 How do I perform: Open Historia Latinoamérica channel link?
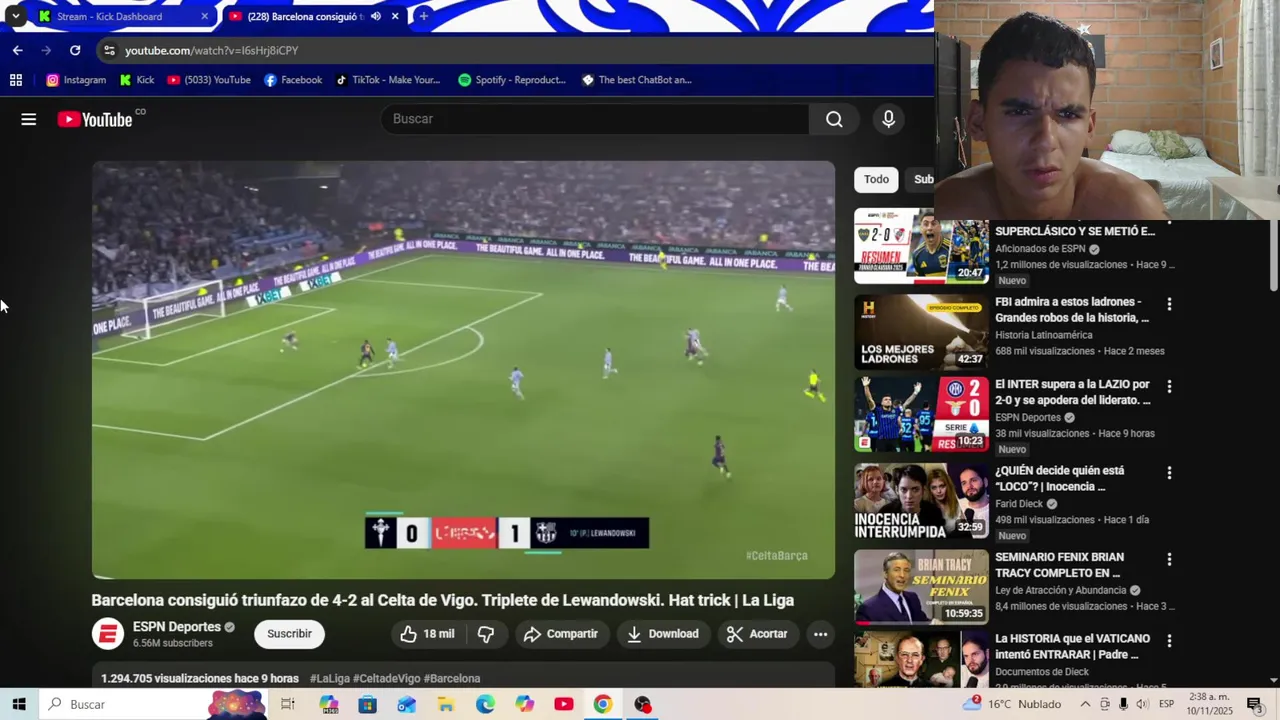(1044, 335)
